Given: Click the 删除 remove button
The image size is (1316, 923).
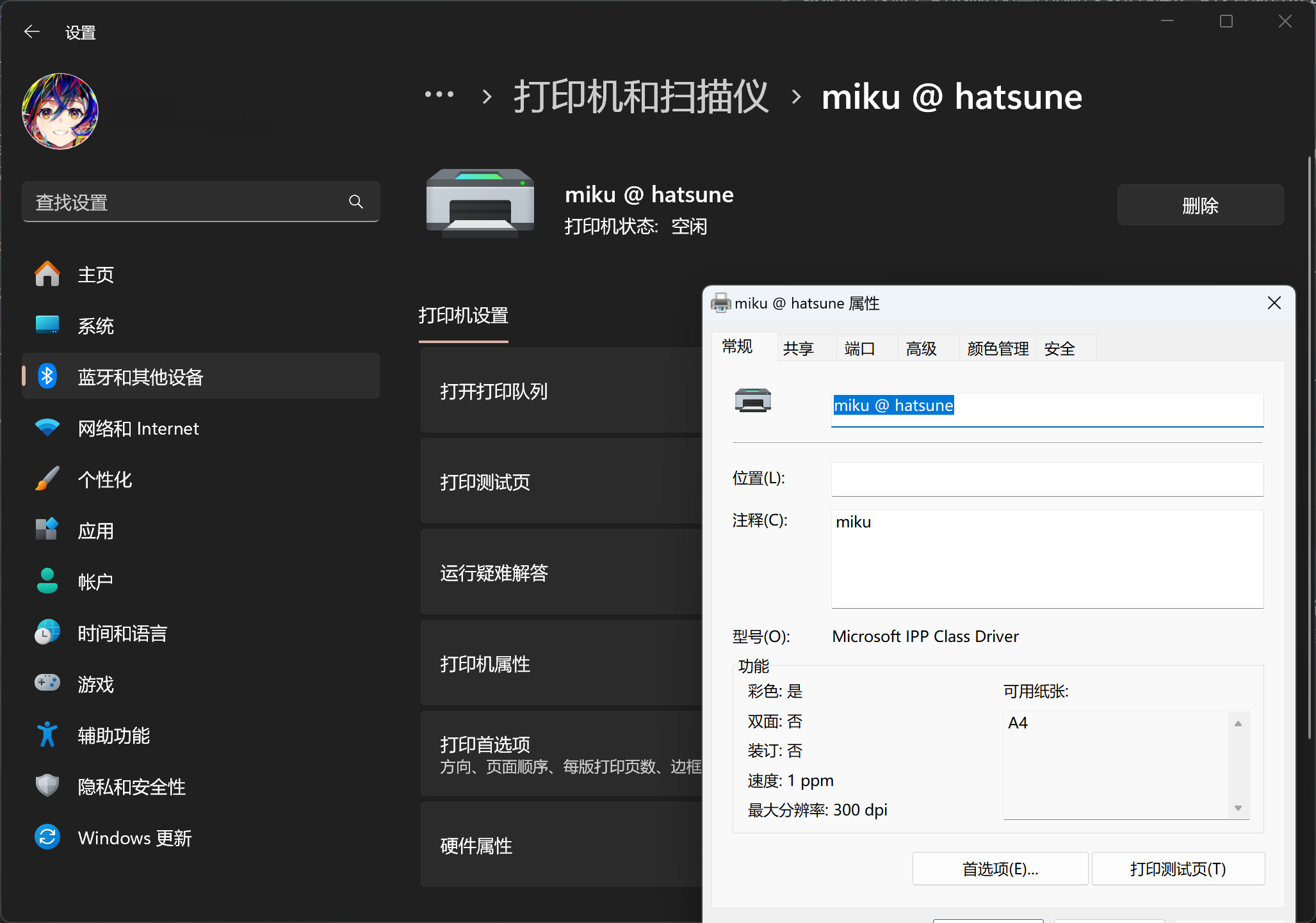Looking at the screenshot, I should pyautogui.click(x=1200, y=205).
